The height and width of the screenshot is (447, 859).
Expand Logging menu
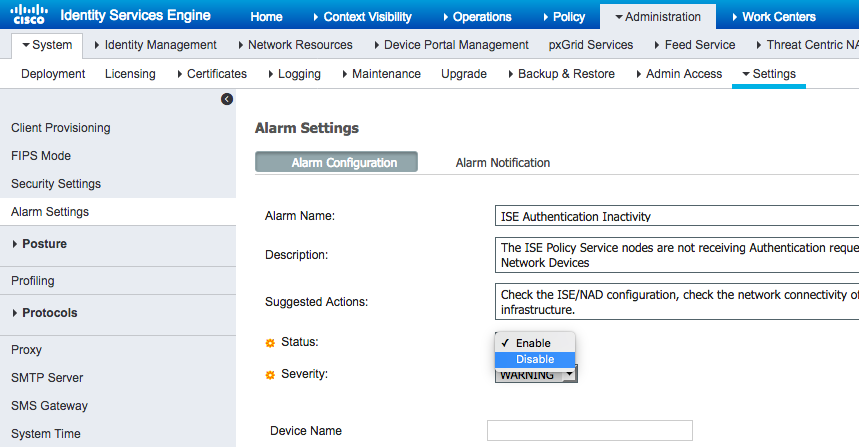[x=294, y=74]
